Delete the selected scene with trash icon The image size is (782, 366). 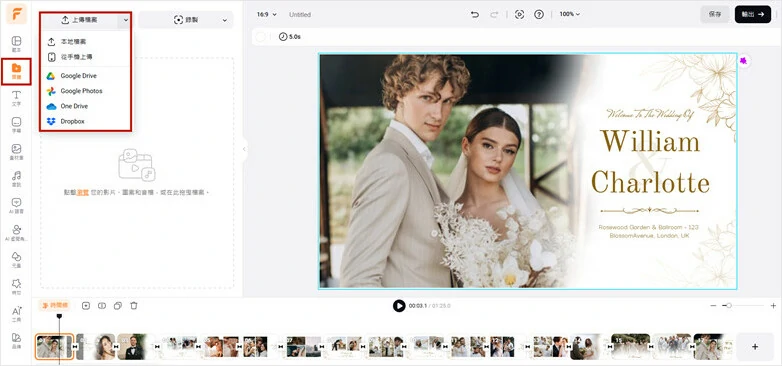click(x=134, y=306)
